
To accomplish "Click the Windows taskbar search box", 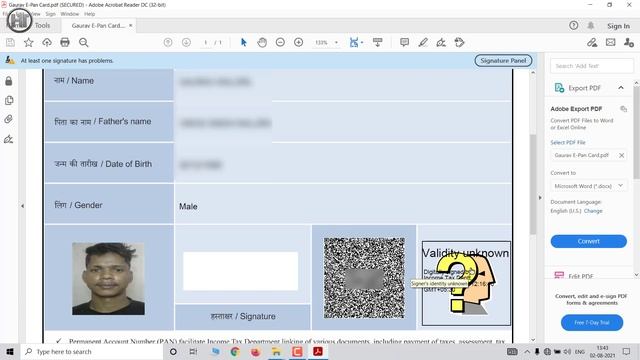I will (x=92, y=351).
